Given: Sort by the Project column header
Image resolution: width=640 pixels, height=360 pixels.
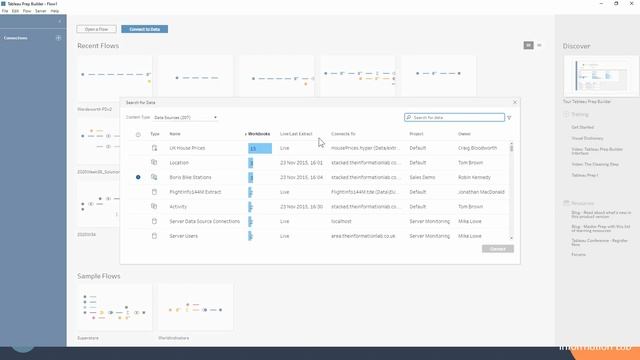Looking at the screenshot, I should pos(416,134).
